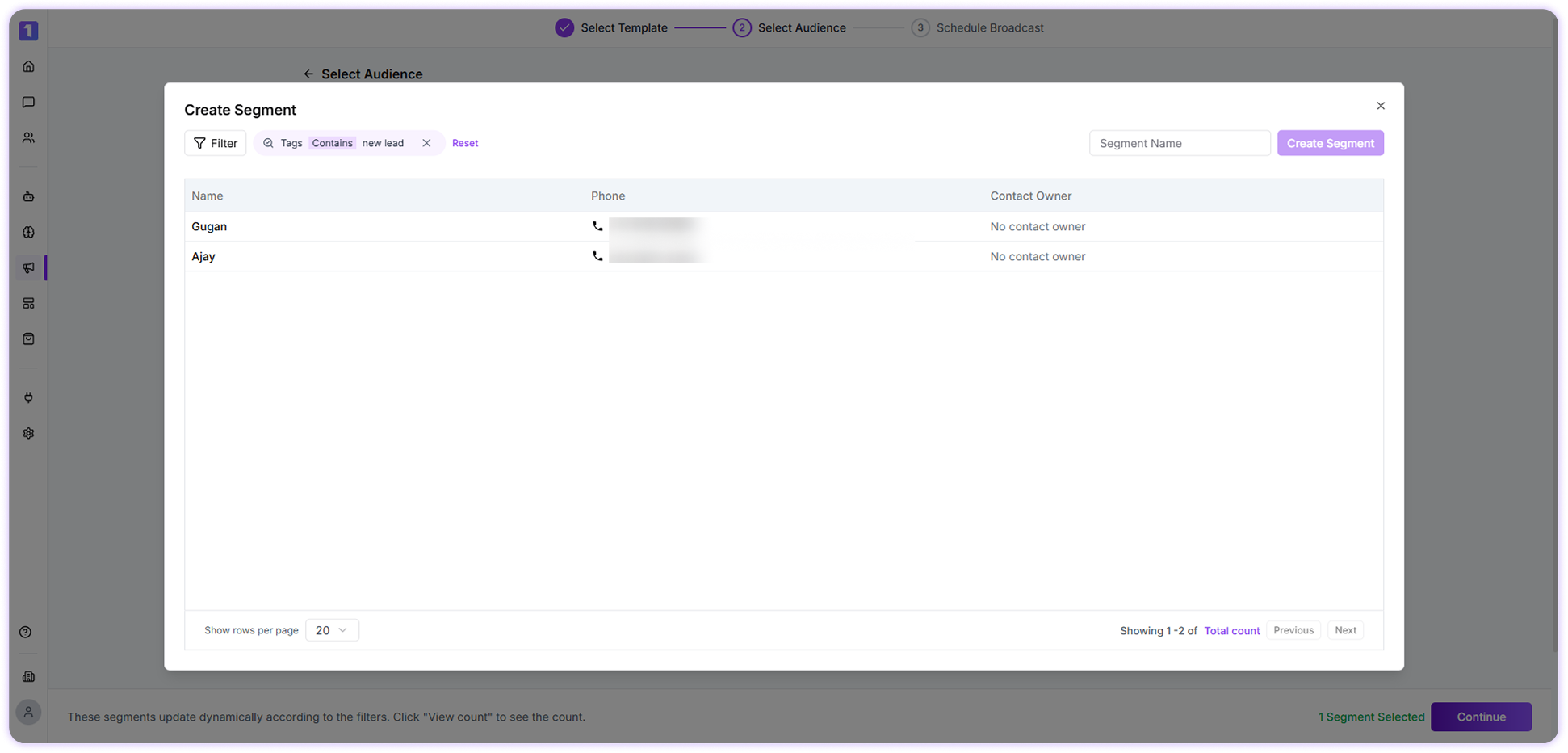The height and width of the screenshot is (753, 1568).
Task: Select the integrations plug icon
Action: [x=28, y=398]
